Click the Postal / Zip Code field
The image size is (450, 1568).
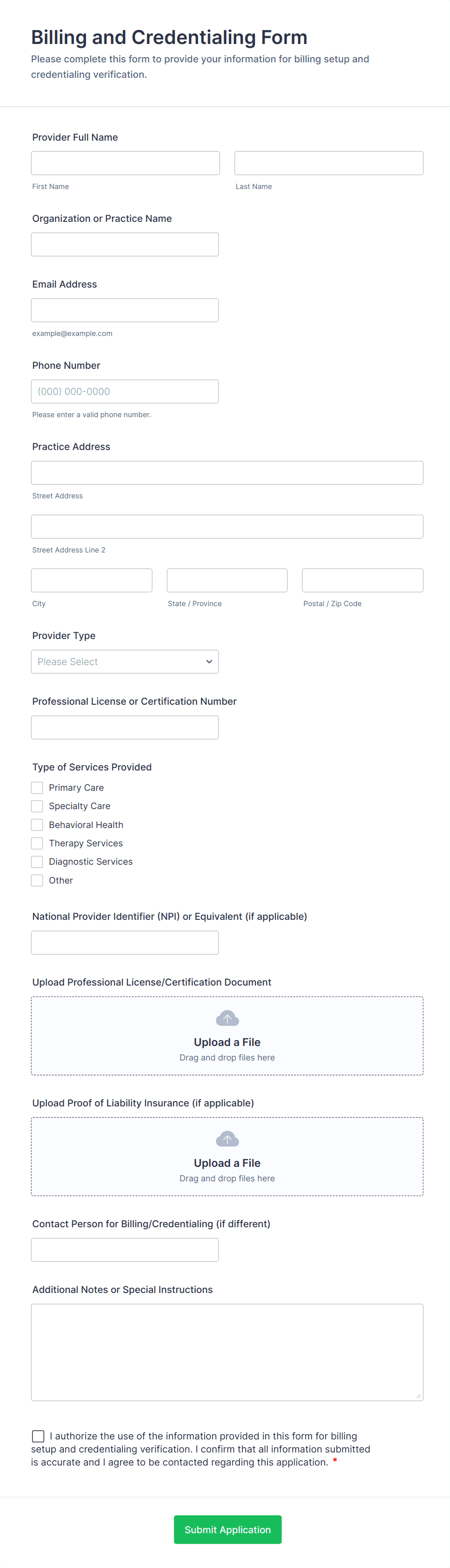[x=362, y=580]
